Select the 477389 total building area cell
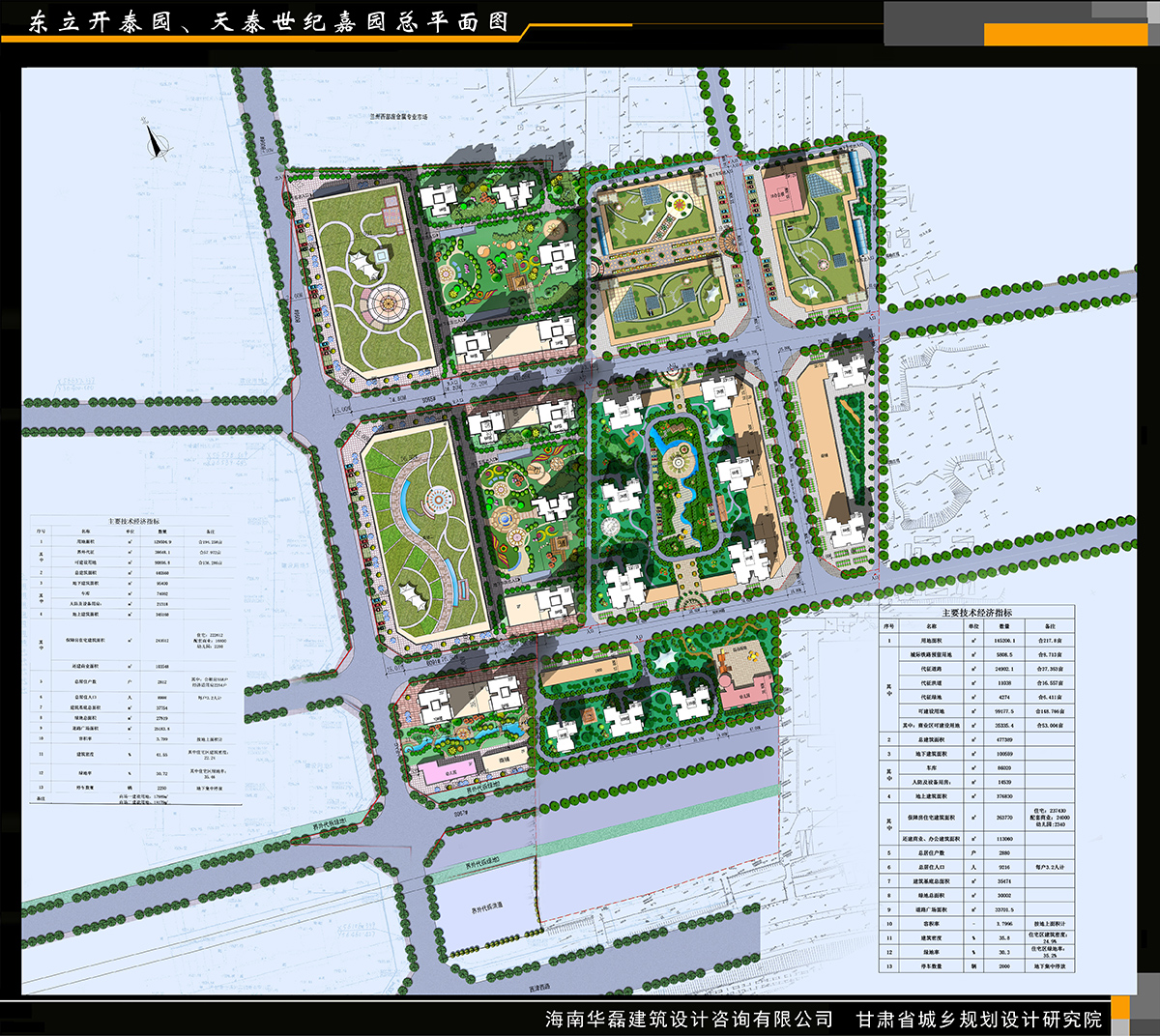 point(1004,739)
